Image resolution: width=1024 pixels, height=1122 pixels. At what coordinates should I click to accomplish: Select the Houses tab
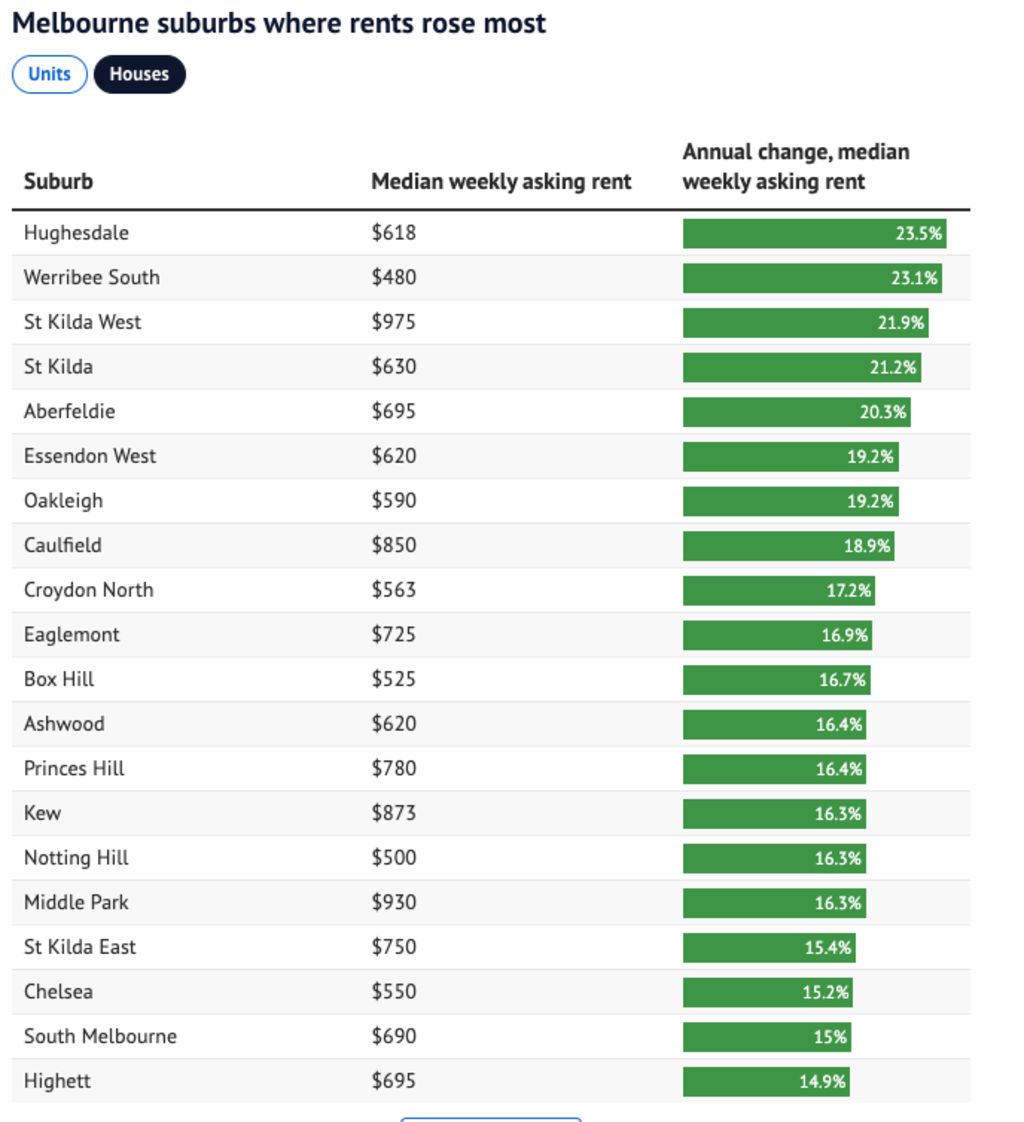click(x=139, y=74)
